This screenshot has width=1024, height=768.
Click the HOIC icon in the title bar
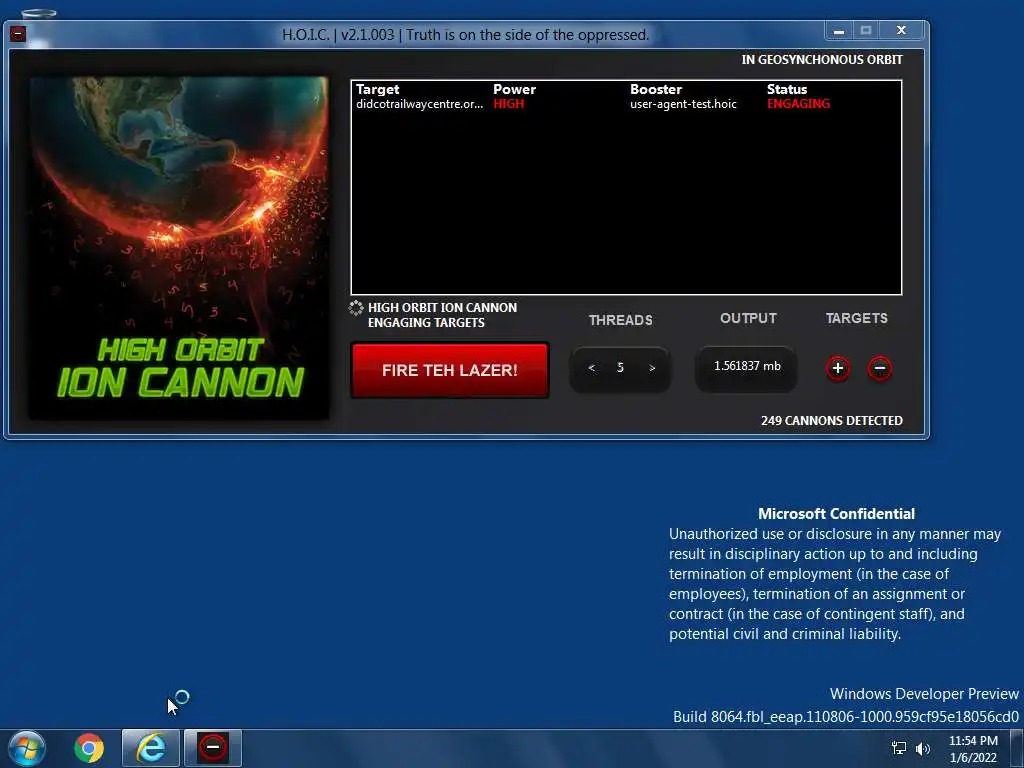(x=18, y=33)
